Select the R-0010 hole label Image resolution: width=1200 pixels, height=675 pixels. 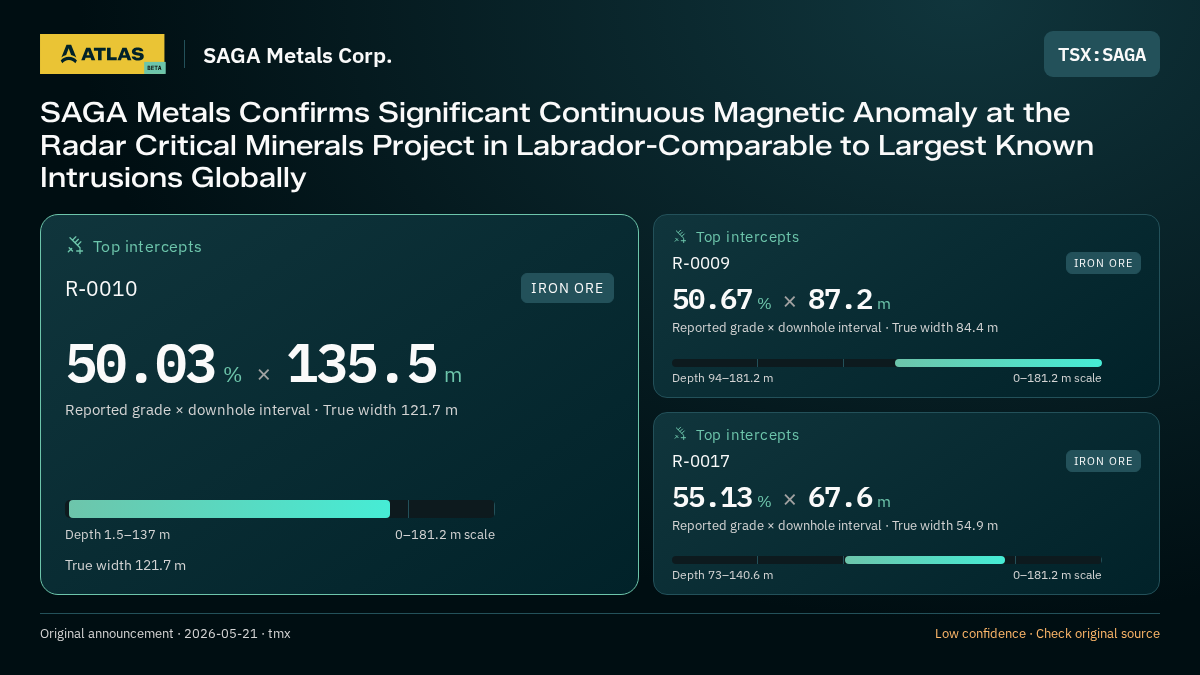[101, 289]
